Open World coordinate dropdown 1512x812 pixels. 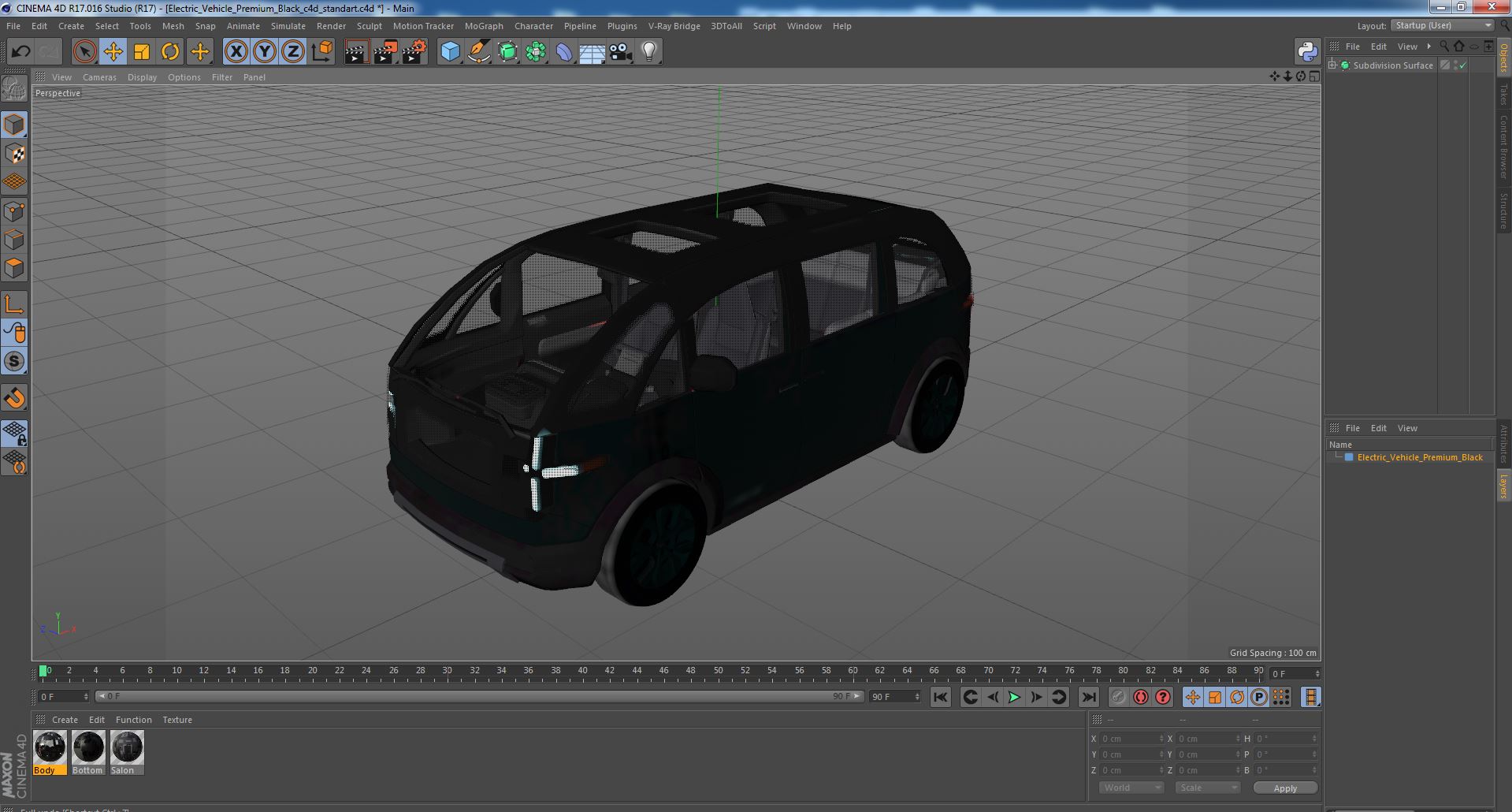(1131, 788)
